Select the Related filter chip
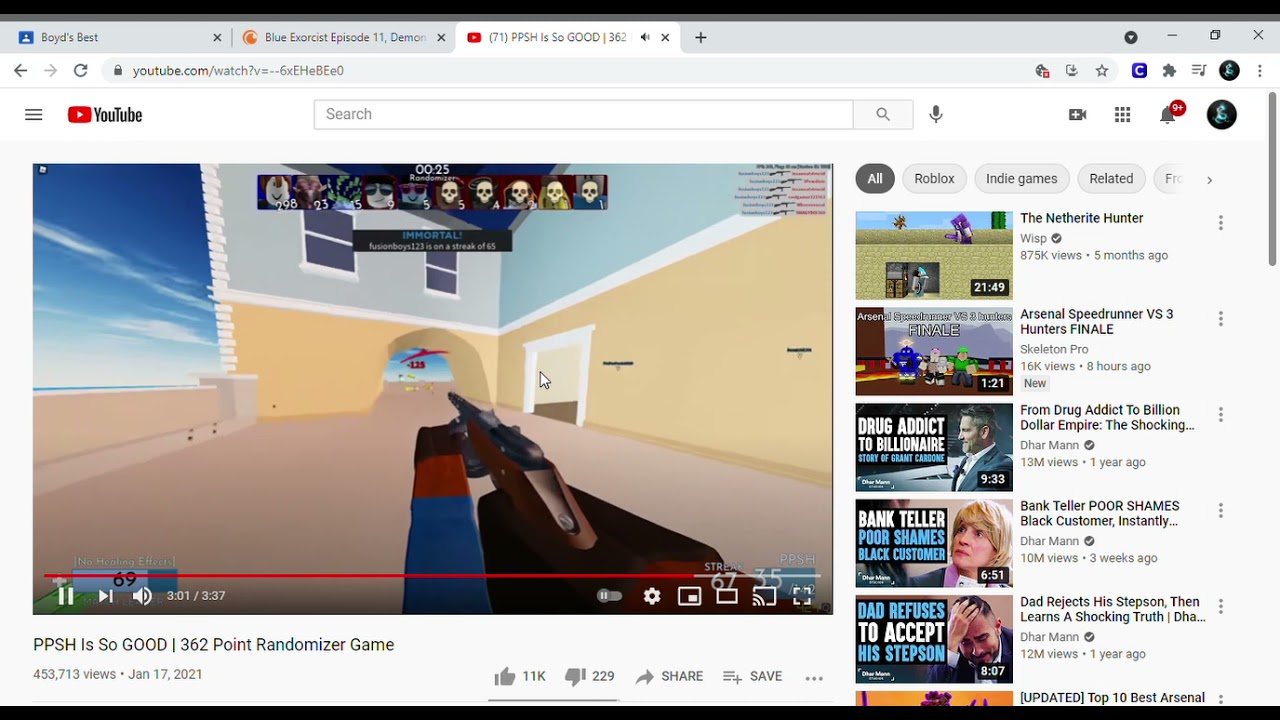 [x=1111, y=179]
